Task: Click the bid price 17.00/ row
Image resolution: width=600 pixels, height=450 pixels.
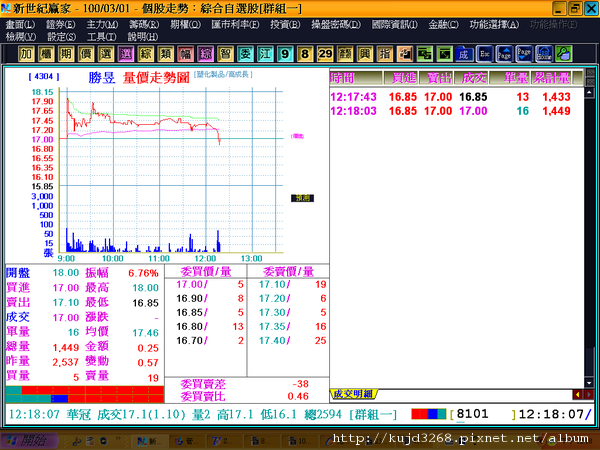Action: point(206,284)
